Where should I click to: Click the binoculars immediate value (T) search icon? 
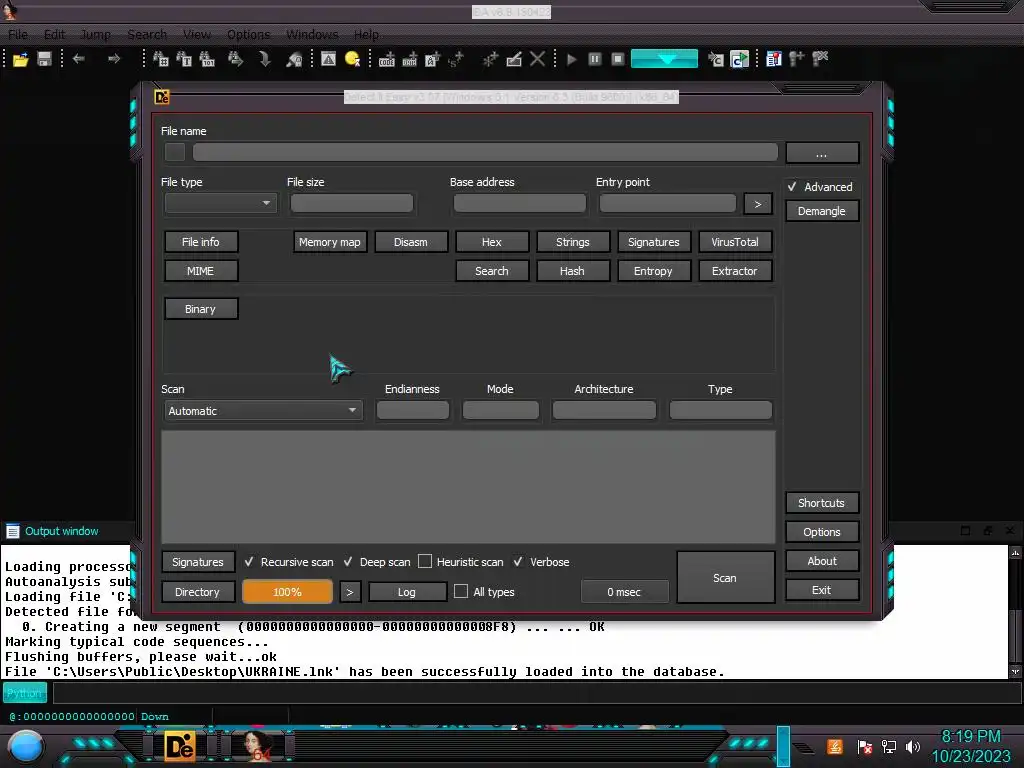point(184,59)
